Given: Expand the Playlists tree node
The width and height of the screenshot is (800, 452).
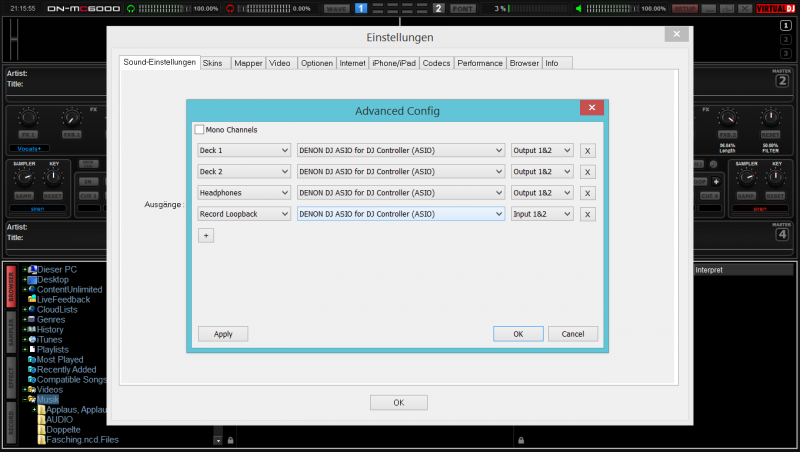Looking at the screenshot, I should pos(24,349).
